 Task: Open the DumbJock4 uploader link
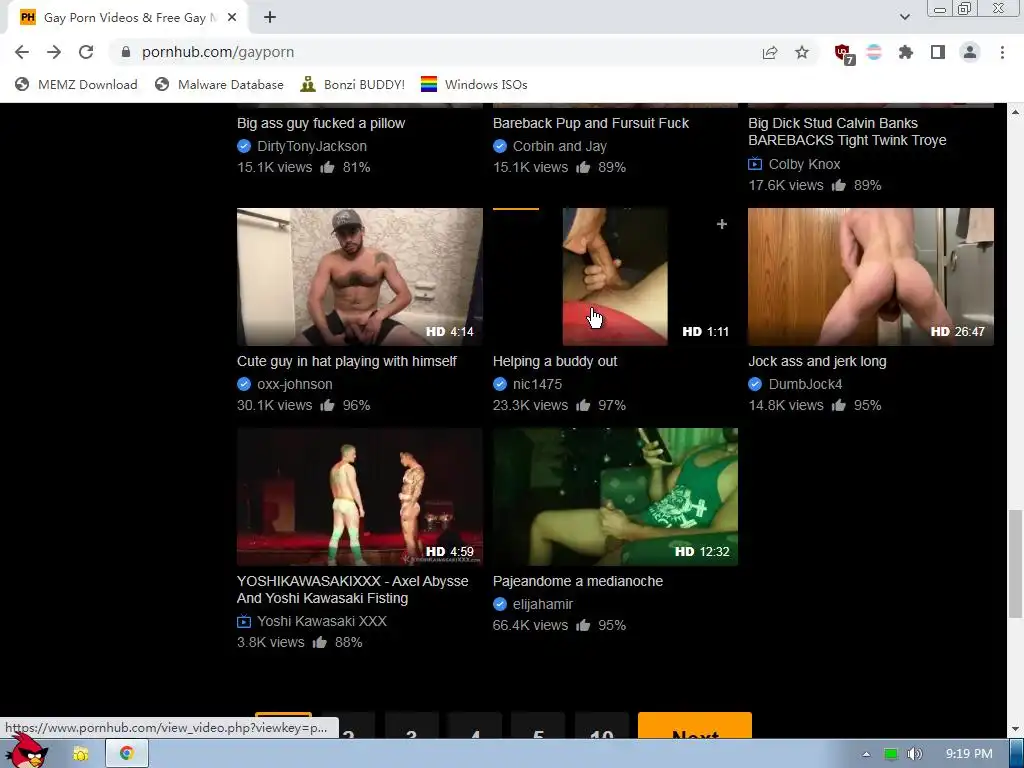(x=805, y=384)
